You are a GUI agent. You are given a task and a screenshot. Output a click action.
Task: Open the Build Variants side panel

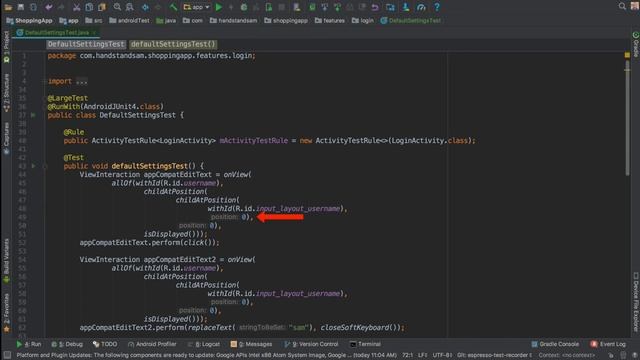[x=6, y=261]
